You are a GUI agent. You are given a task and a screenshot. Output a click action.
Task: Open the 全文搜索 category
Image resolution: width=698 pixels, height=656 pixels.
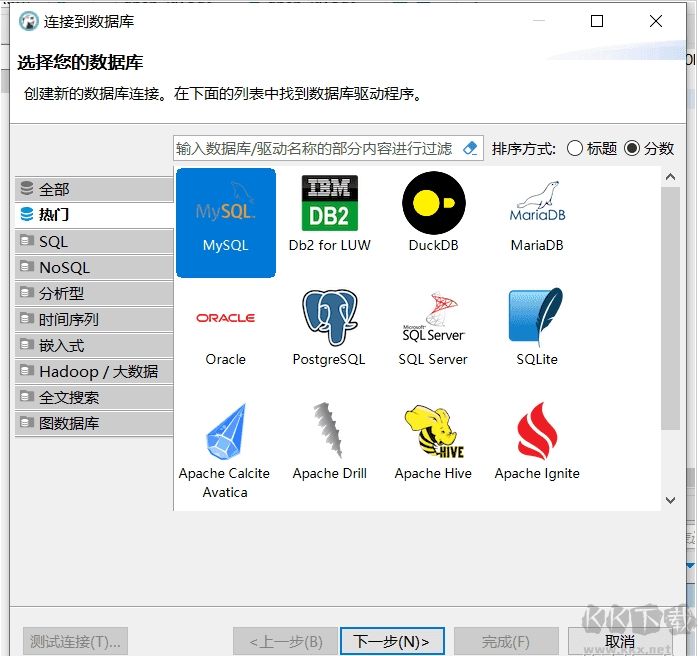(x=94, y=397)
